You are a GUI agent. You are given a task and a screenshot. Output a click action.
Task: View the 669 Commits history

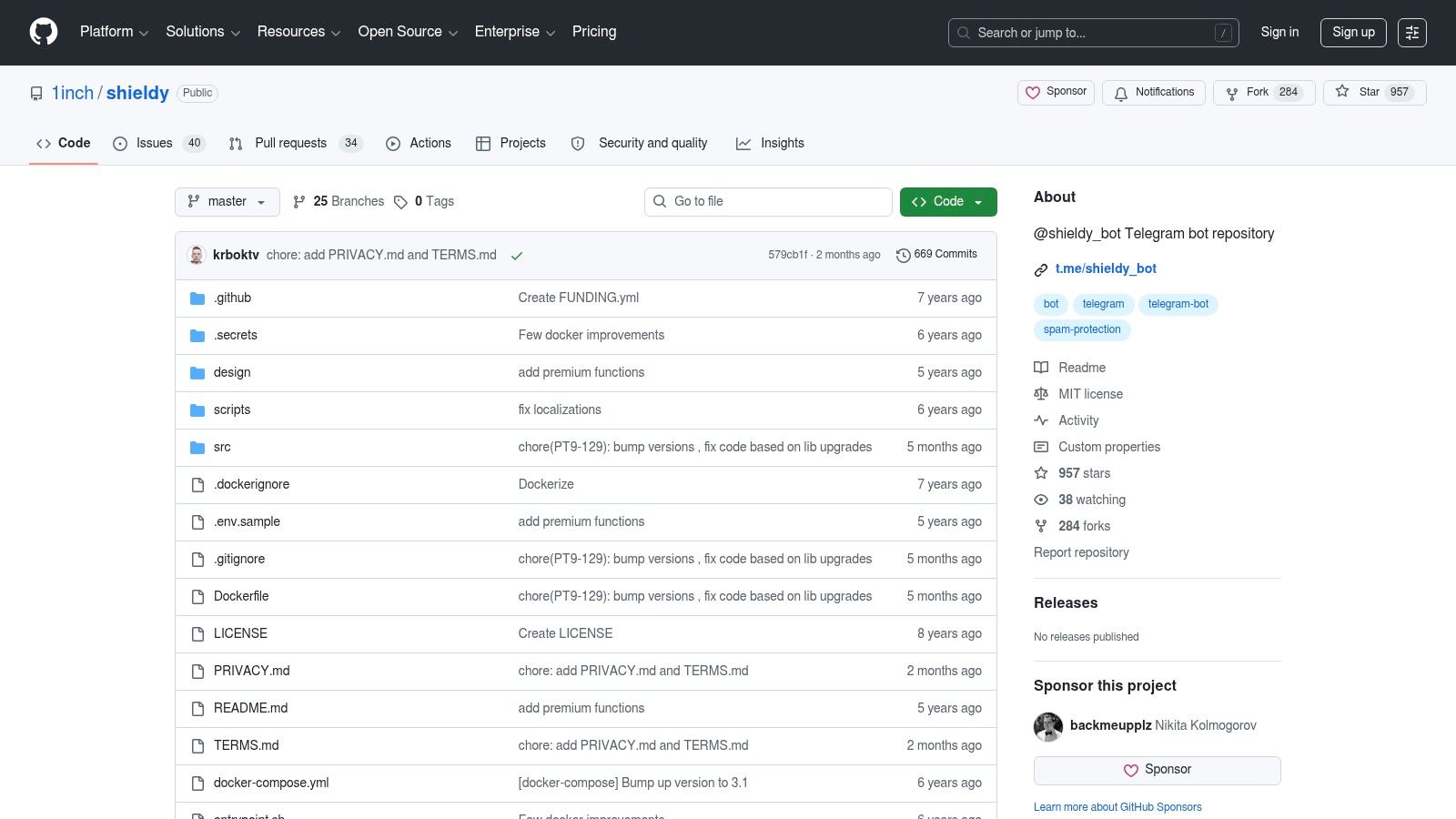(x=936, y=255)
